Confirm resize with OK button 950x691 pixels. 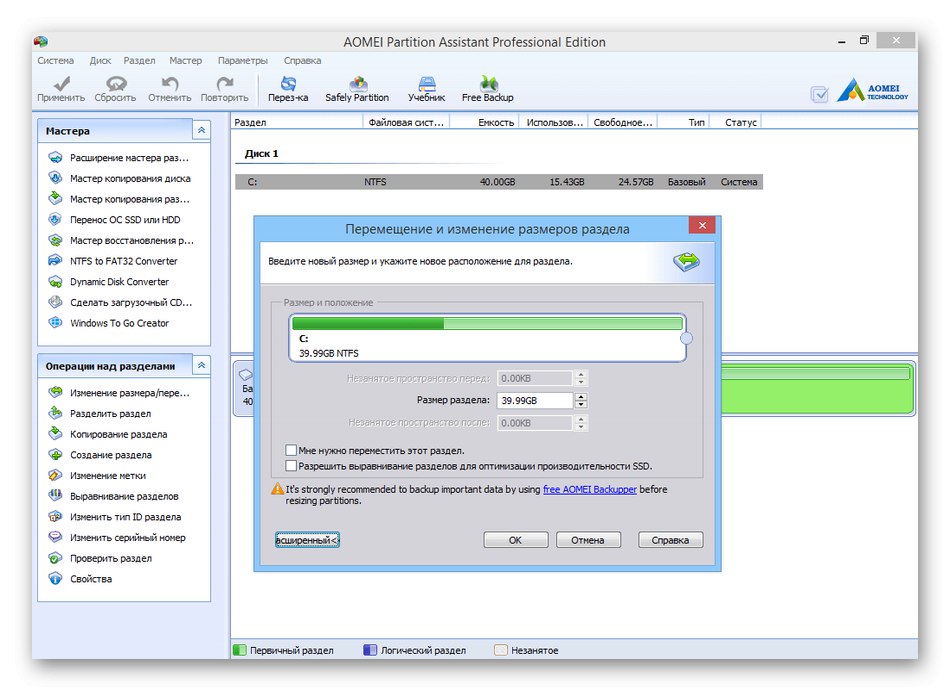[x=516, y=540]
